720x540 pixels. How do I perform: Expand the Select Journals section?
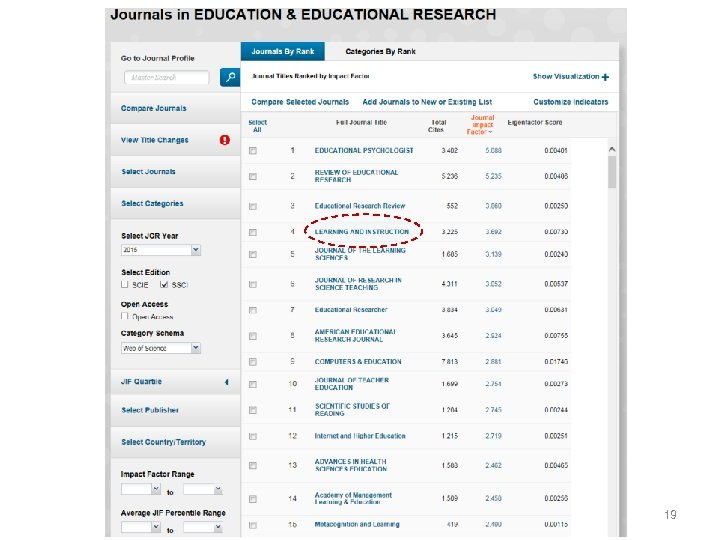click(175, 172)
